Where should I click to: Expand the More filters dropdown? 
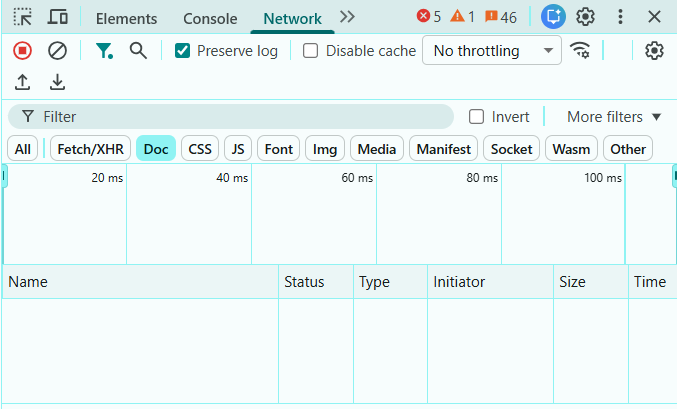pyautogui.click(x=614, y=117)
